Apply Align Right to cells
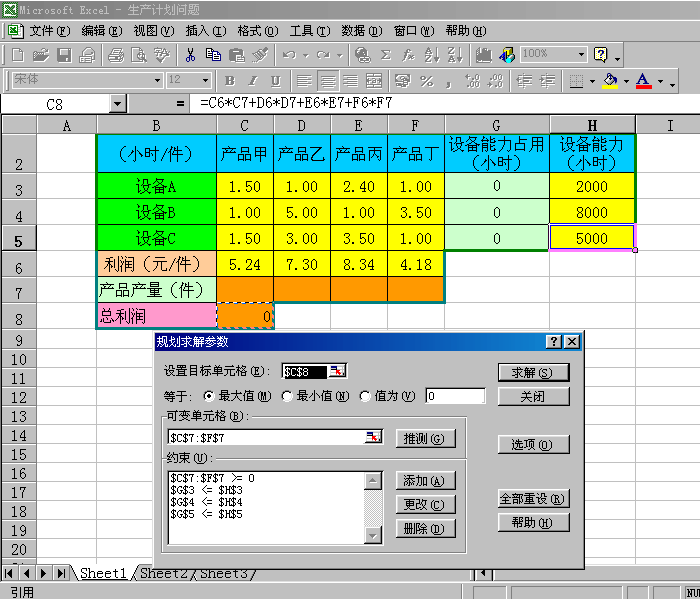 click(350, 81)
